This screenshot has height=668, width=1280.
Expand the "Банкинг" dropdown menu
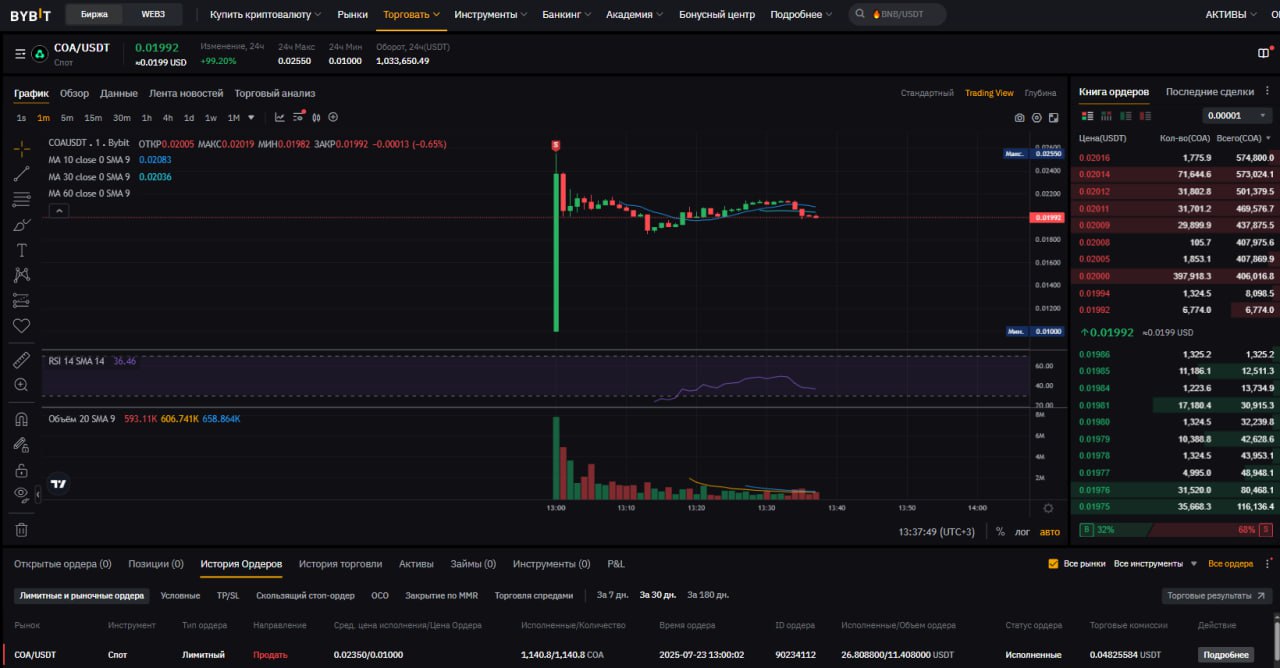pyautogui.click(x=567, y=15)
